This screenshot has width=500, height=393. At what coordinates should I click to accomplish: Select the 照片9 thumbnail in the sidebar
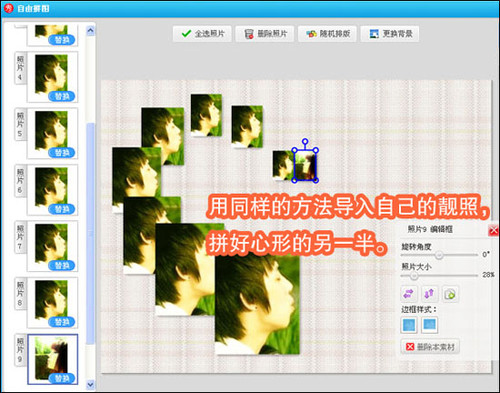point(53,359)
